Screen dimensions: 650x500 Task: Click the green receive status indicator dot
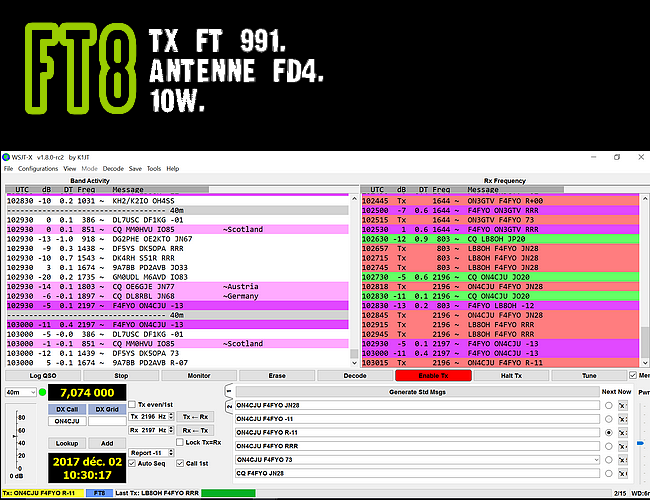(x=42, y=392)
